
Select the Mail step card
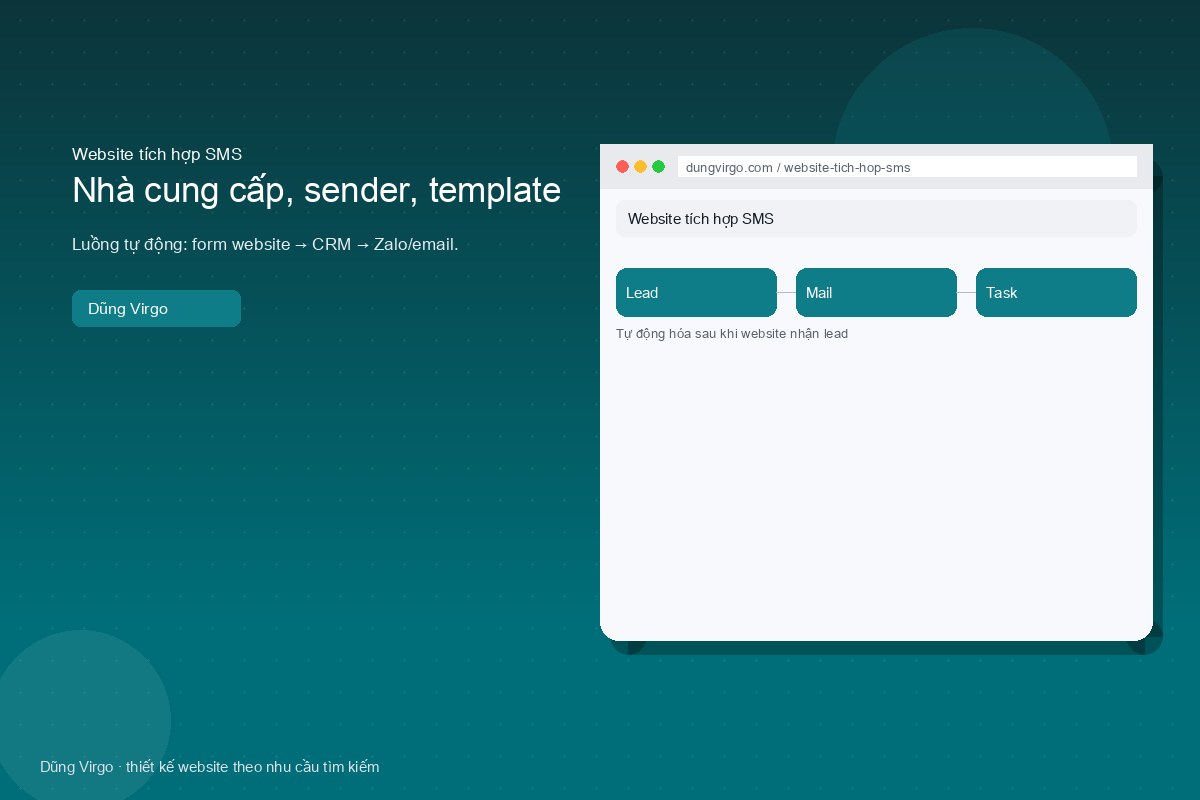[x=876, y=292]
